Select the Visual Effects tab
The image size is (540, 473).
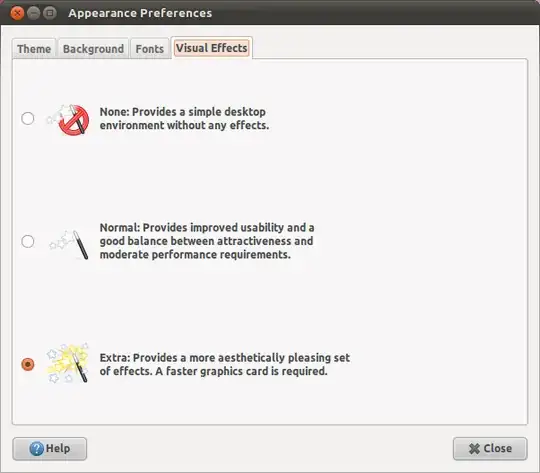211,48
